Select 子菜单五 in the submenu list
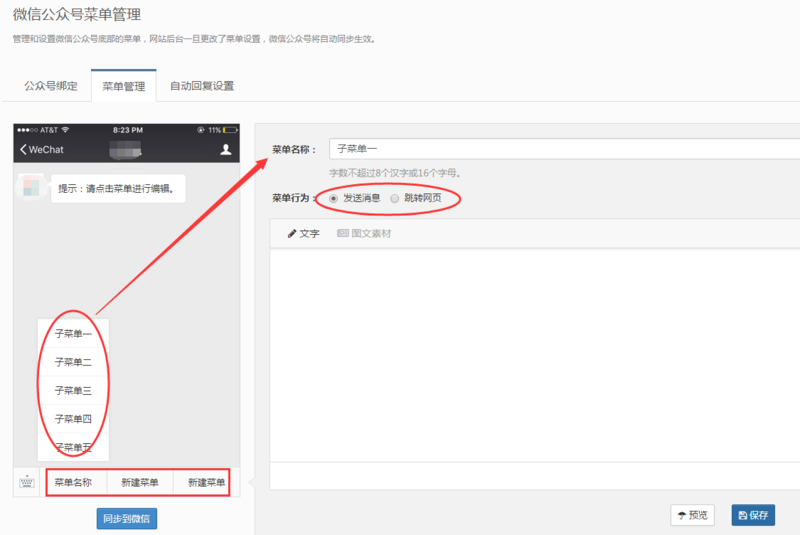Image resolution: width=800 pixels, height=535 pixels. 73,447
